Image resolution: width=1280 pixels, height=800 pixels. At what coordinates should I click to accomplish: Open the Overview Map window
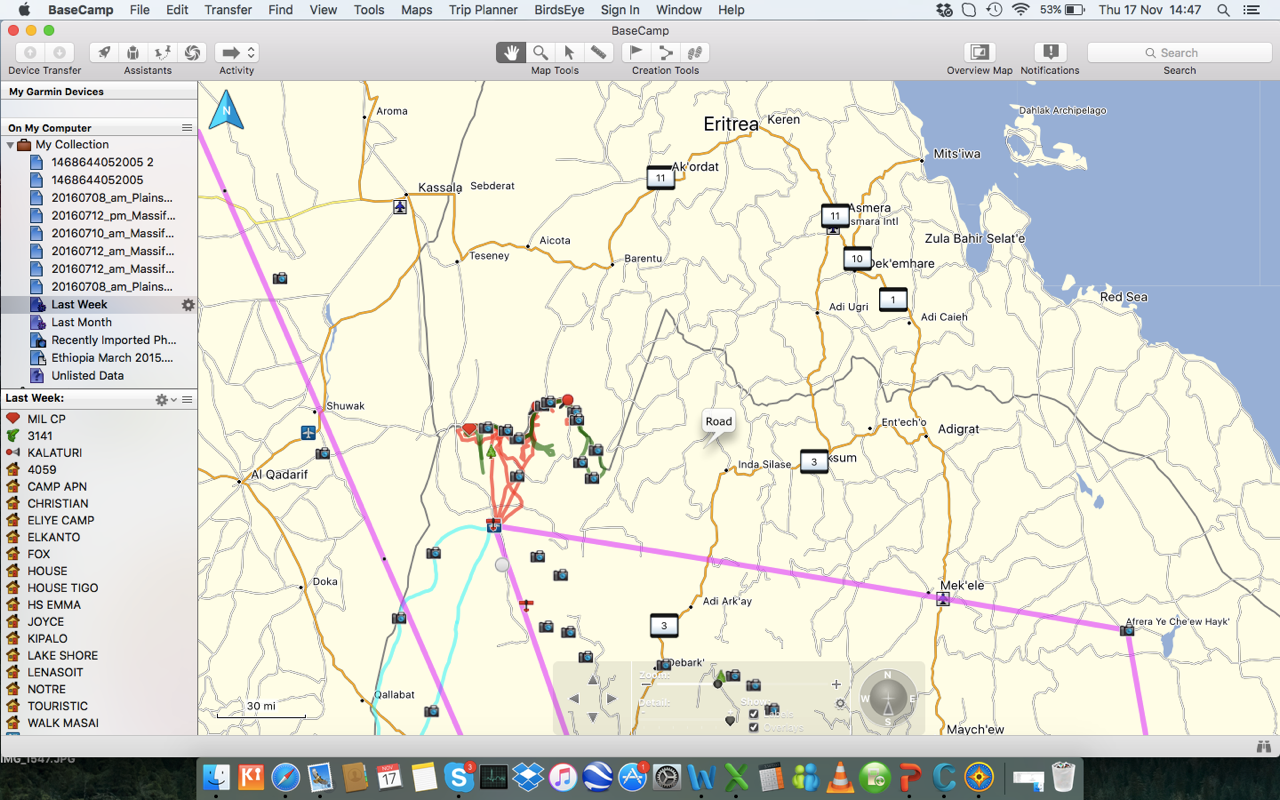point(979,53)
